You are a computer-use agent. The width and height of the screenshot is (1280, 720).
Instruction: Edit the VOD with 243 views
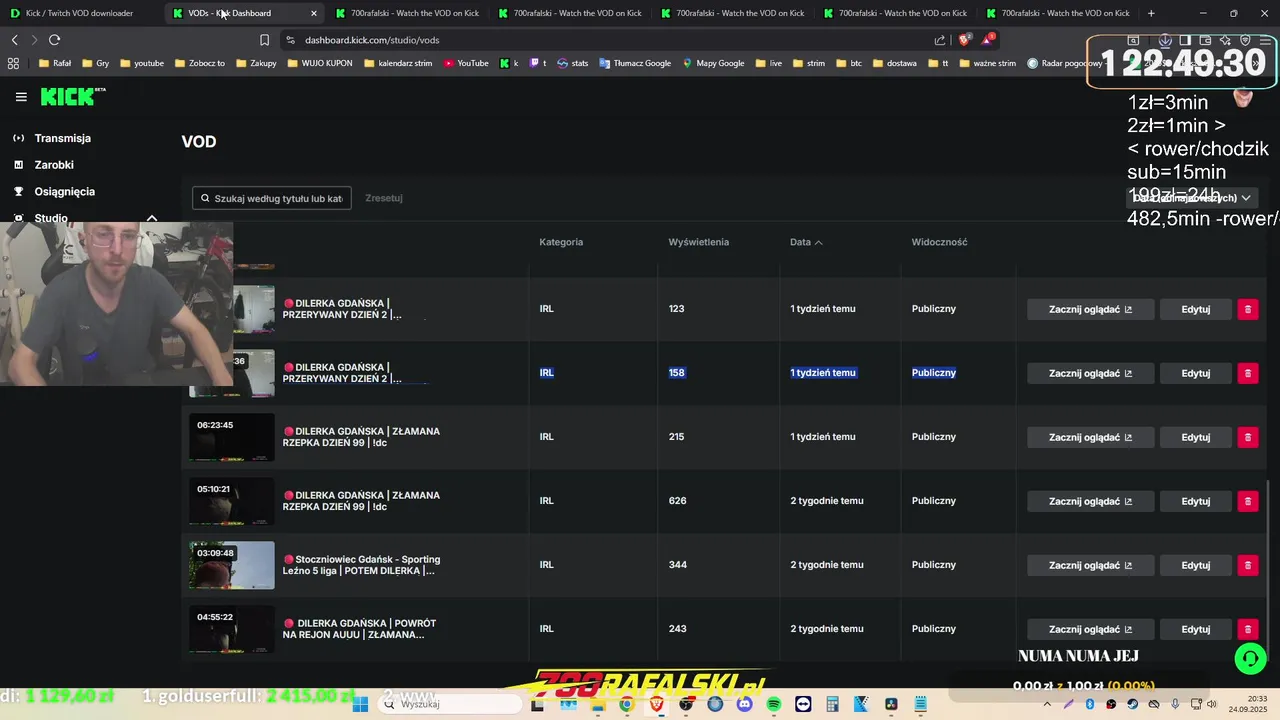pos(1195,629)
